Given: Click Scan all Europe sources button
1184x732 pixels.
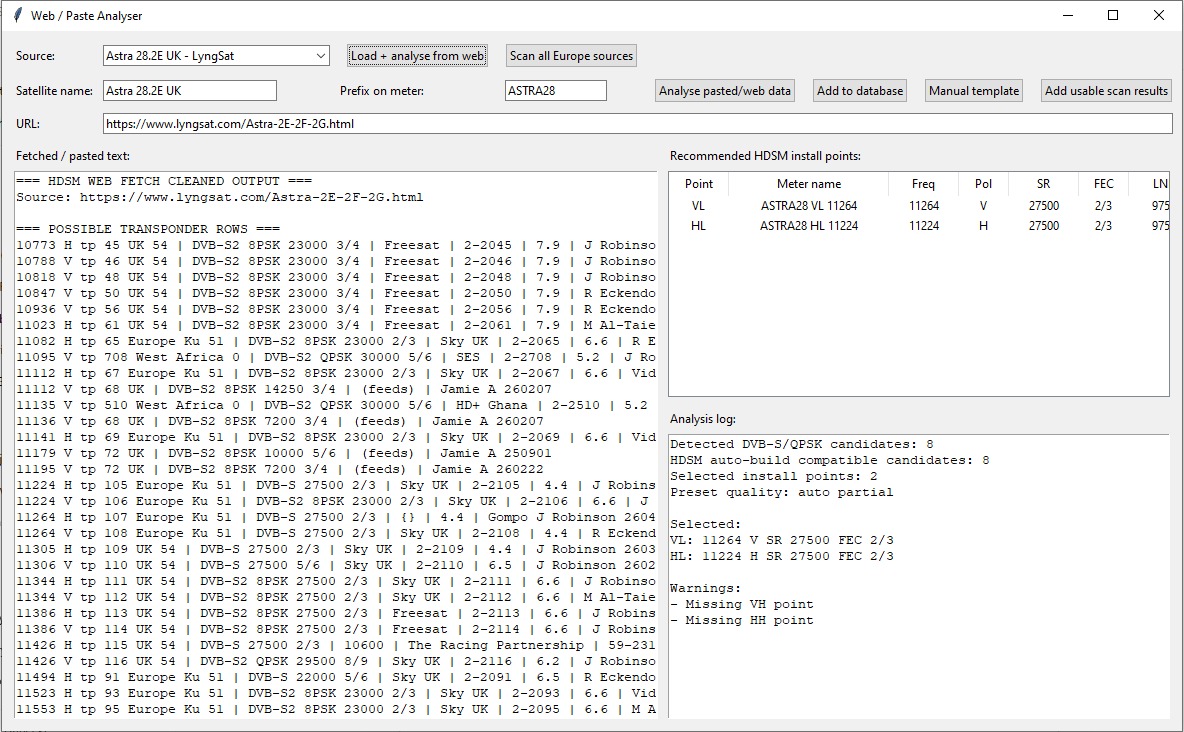Looking at the screenshot, I should coord(571,56).
